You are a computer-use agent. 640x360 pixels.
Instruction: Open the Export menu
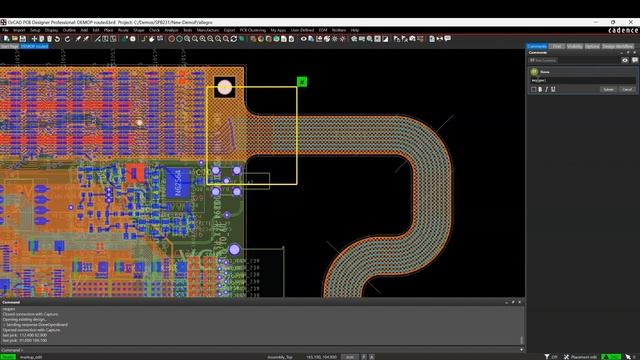point(229,30)
